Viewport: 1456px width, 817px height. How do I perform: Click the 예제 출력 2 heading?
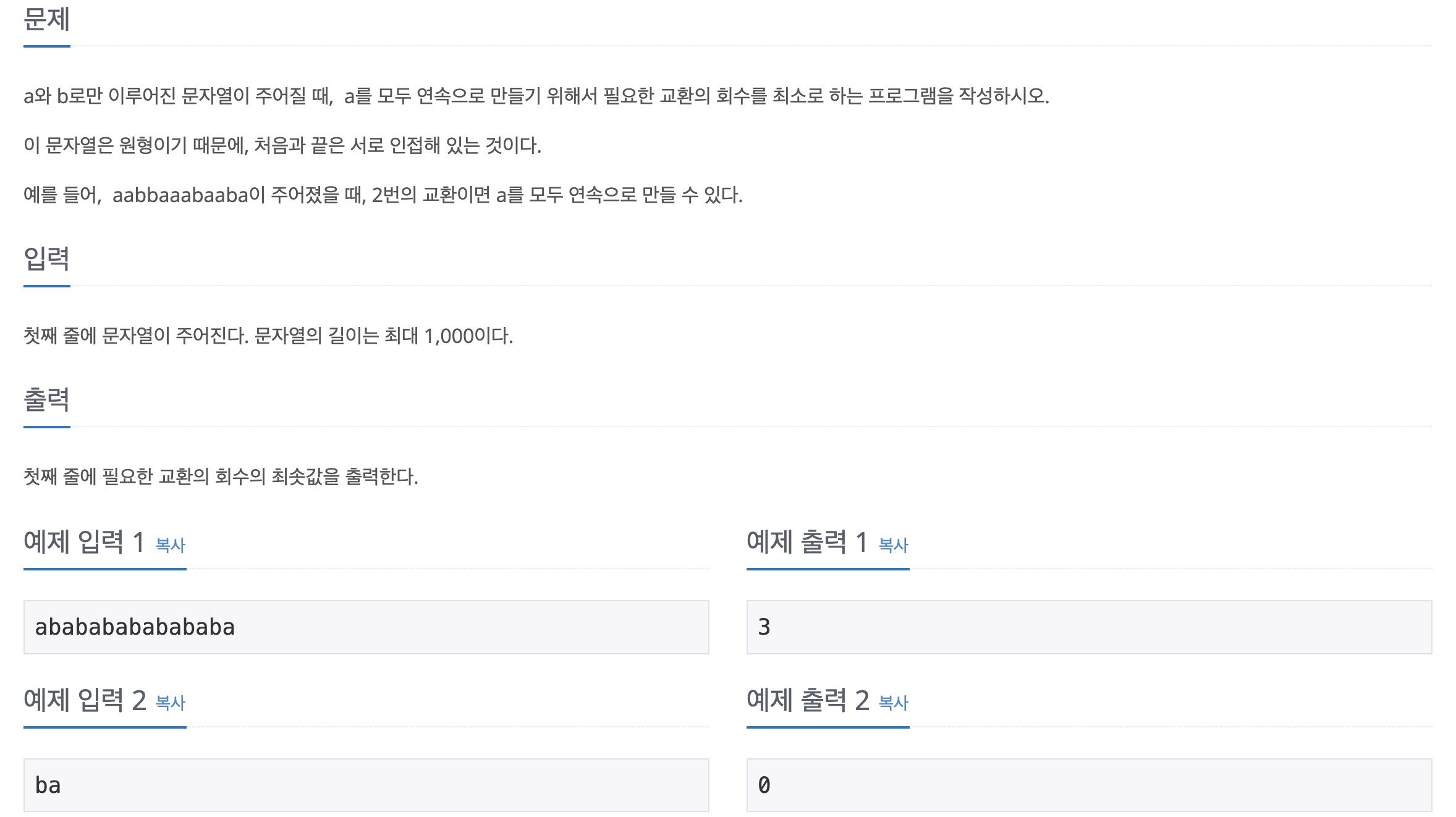point(808,700)
